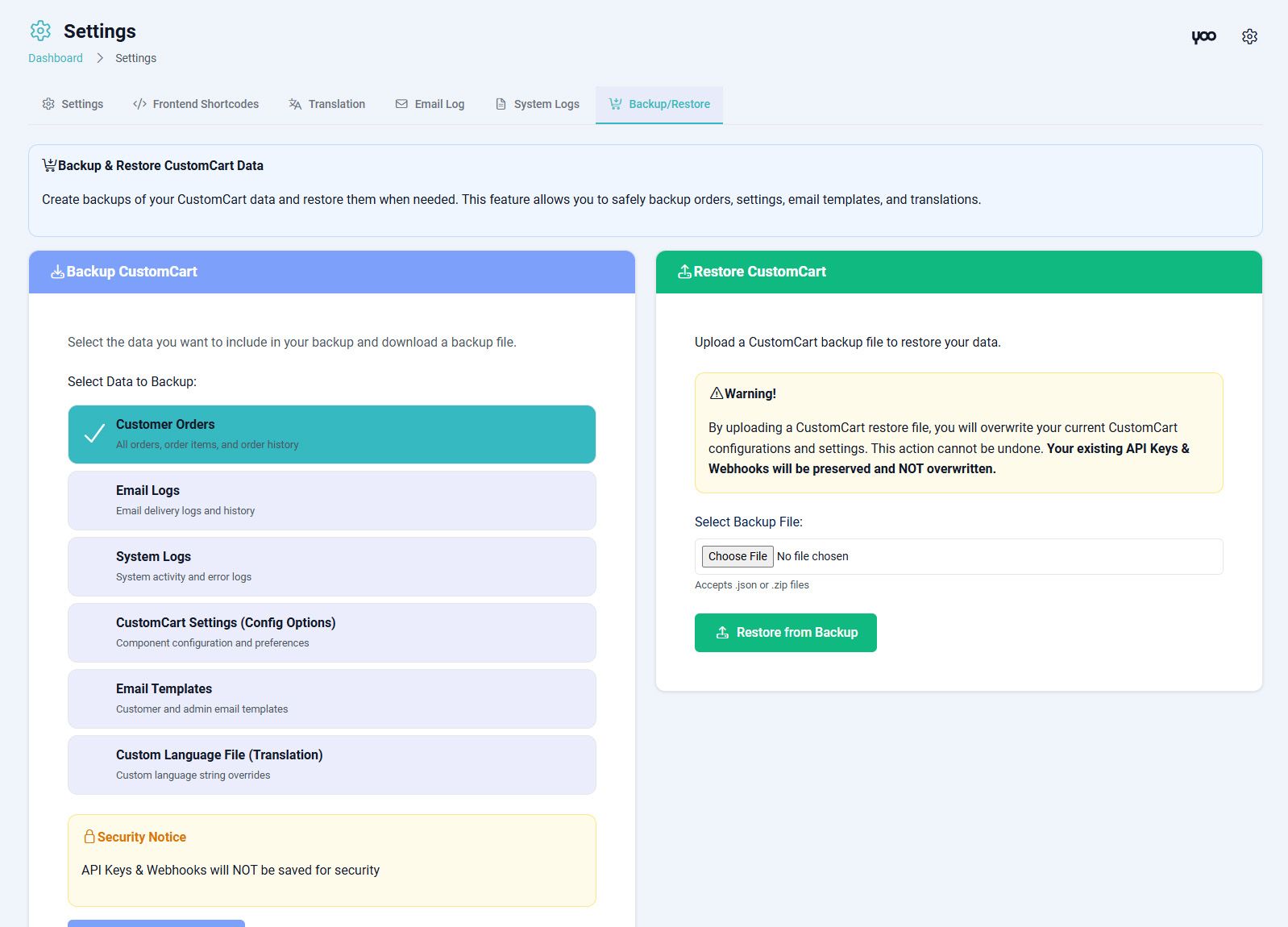Switch to the Email Log tab
1288x927 pixels.
coord(430,104)
